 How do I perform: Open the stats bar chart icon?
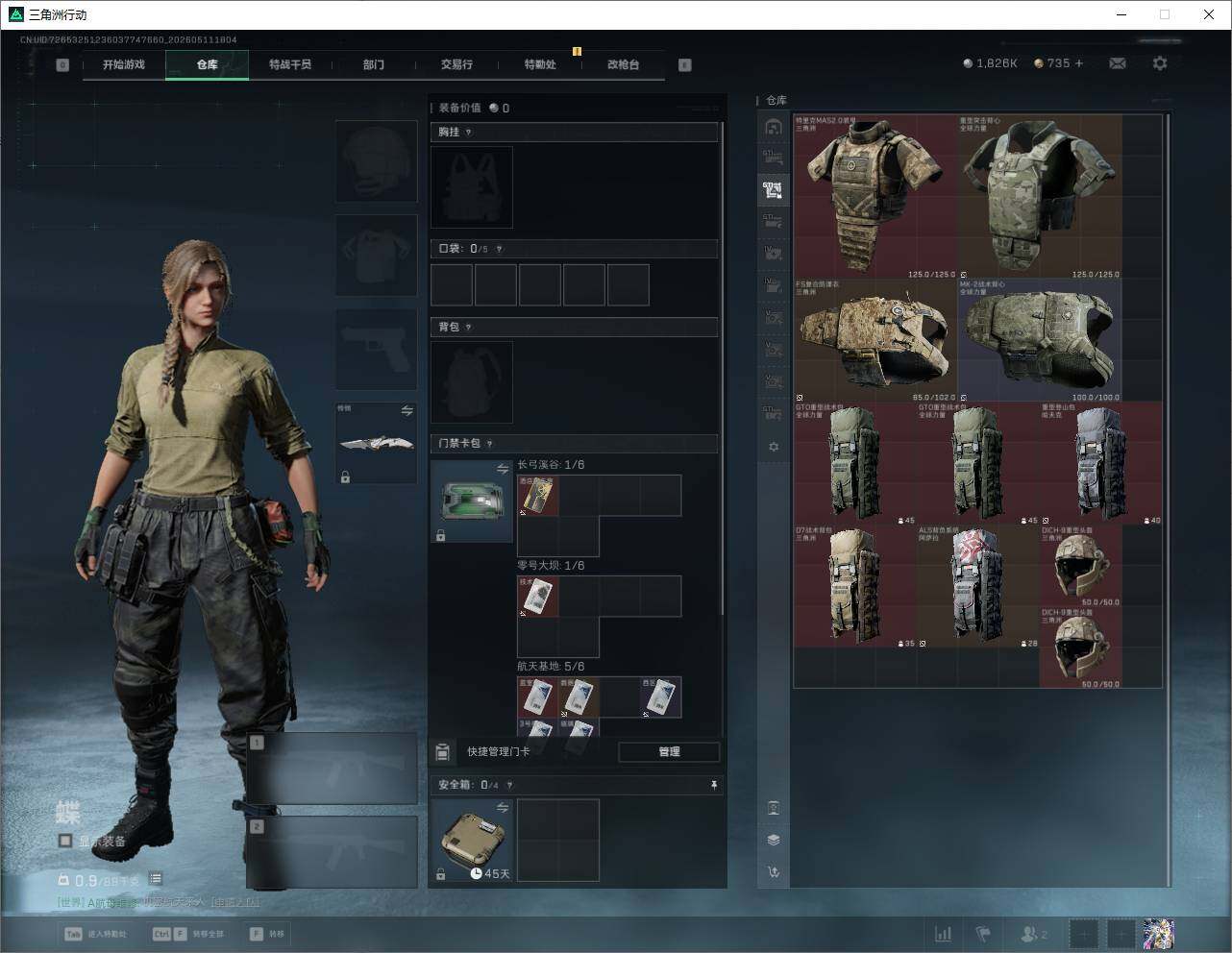pos(944,934)
